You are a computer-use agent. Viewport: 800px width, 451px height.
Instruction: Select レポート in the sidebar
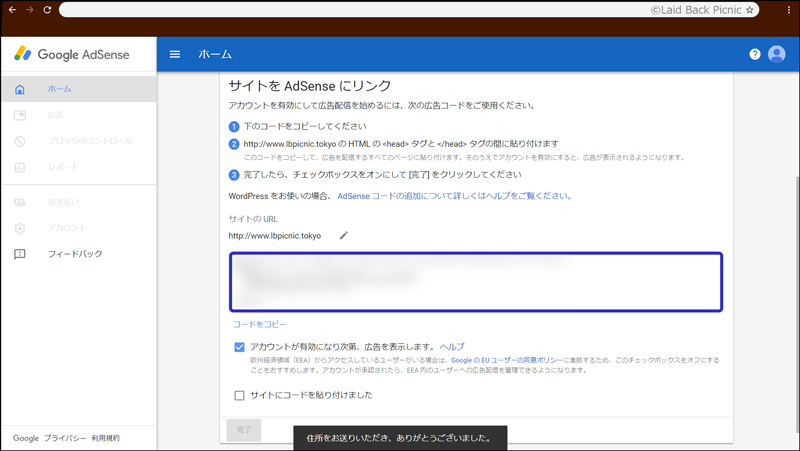64,167
